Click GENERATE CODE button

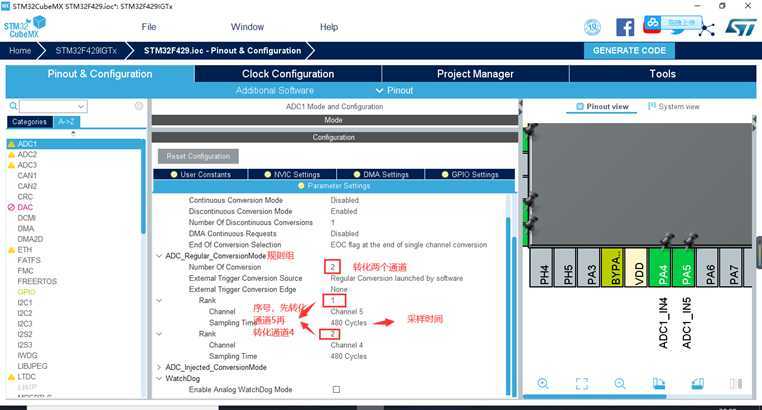pyautogui.click(x=629, y=51)
